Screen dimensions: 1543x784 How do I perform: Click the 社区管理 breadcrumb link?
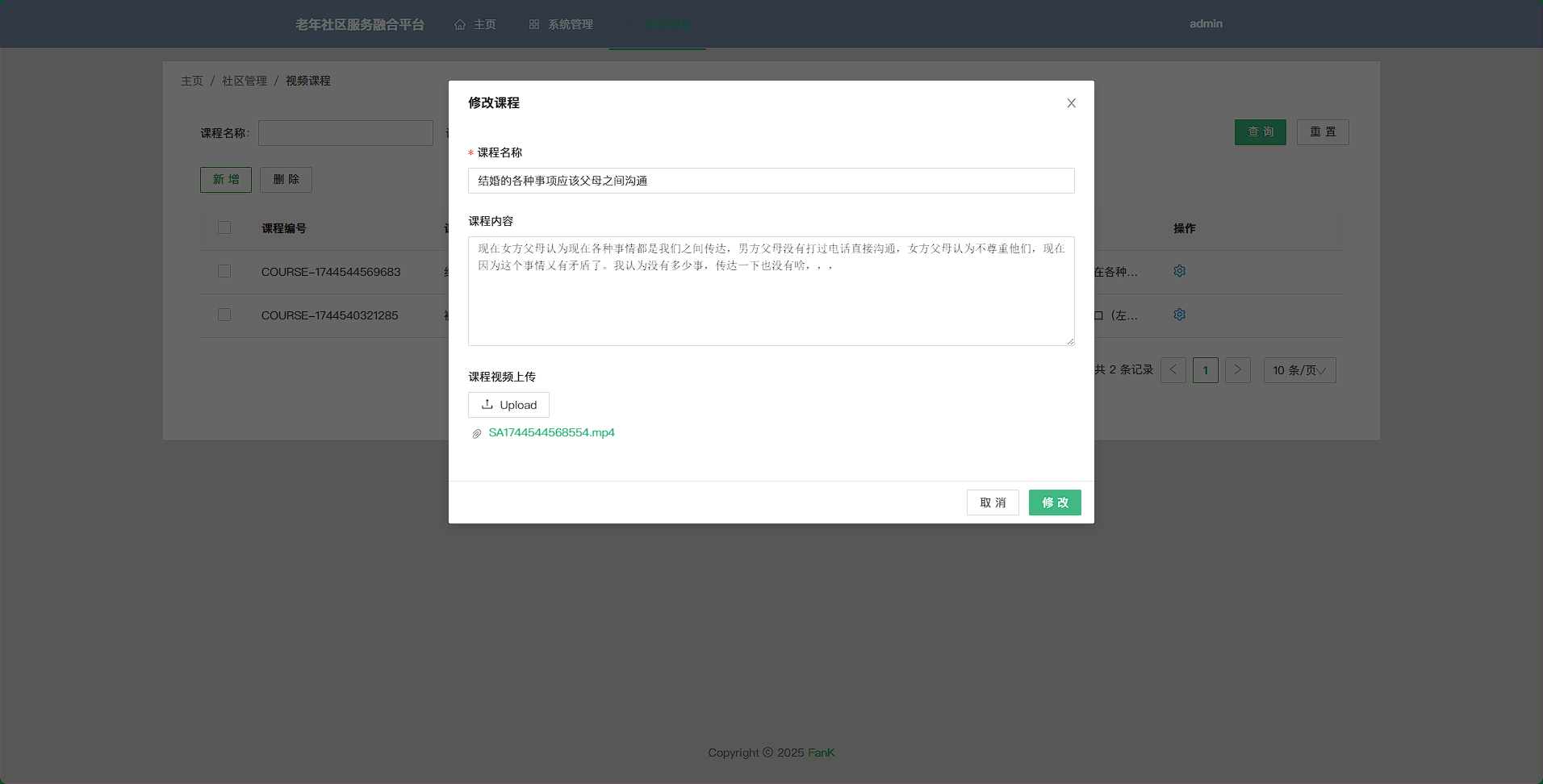(245, 81)
